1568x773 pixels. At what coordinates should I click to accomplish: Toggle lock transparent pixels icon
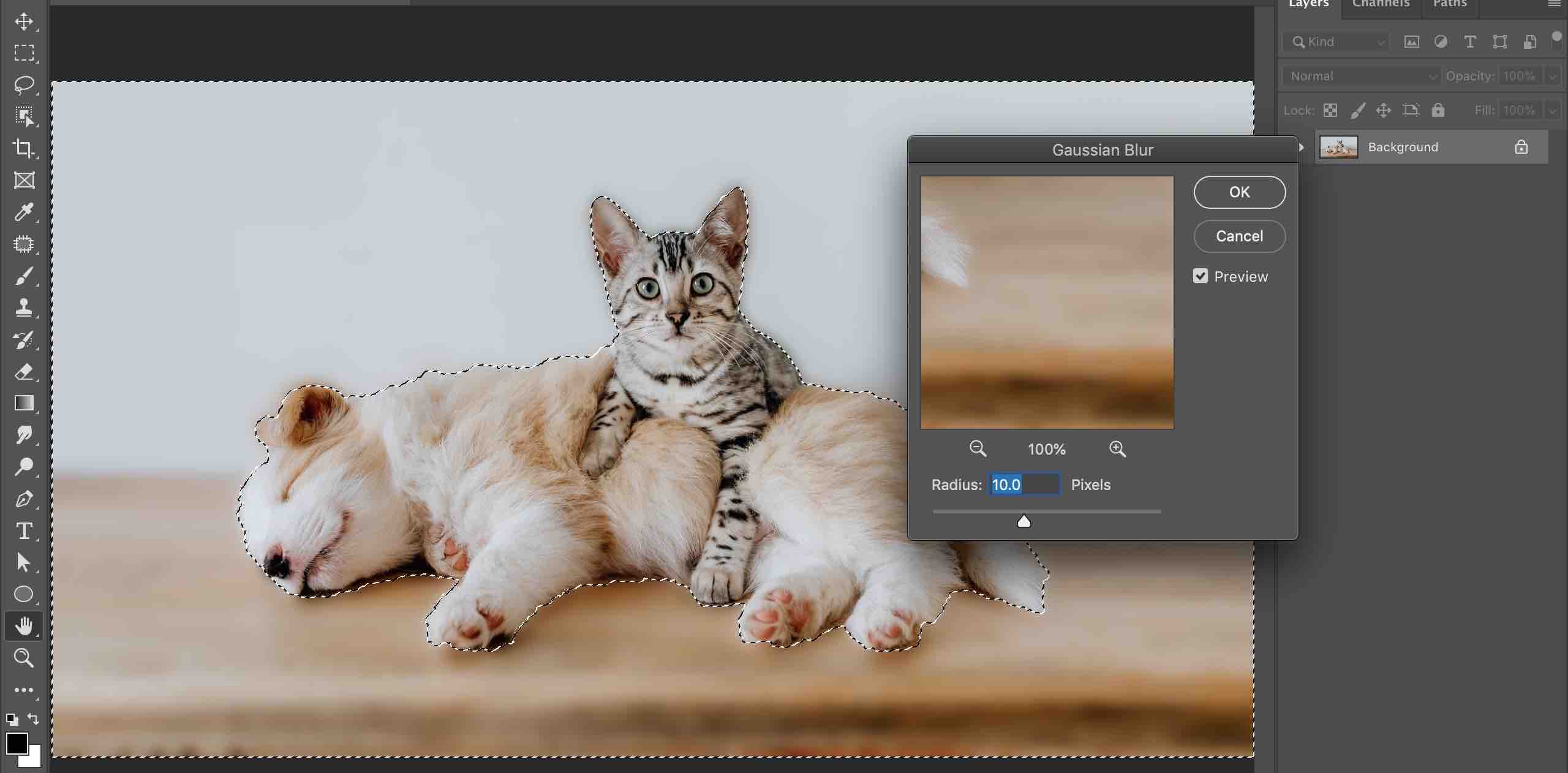pyautogui.click(x=1330, y=110)
